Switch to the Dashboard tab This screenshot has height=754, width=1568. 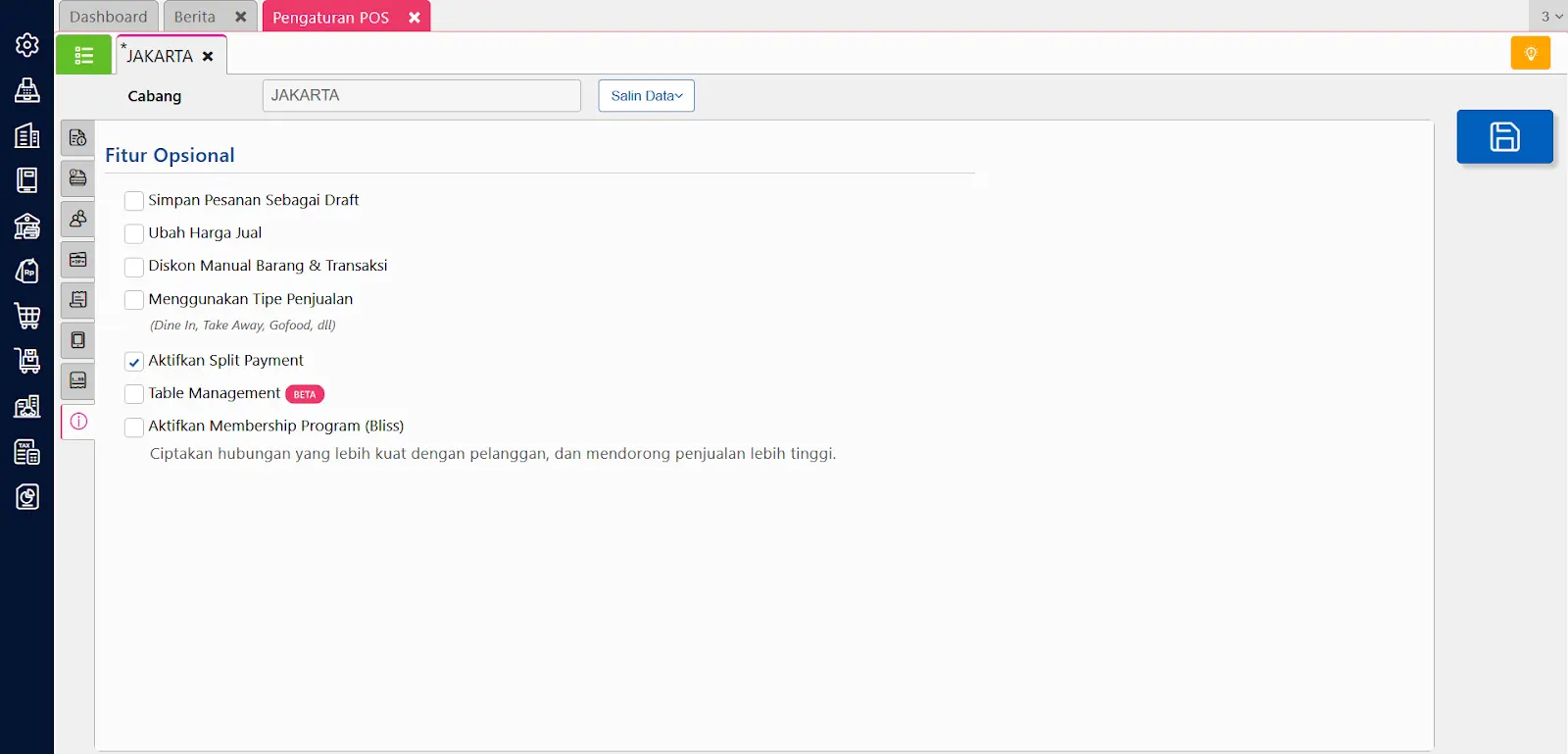pos(109,17)
